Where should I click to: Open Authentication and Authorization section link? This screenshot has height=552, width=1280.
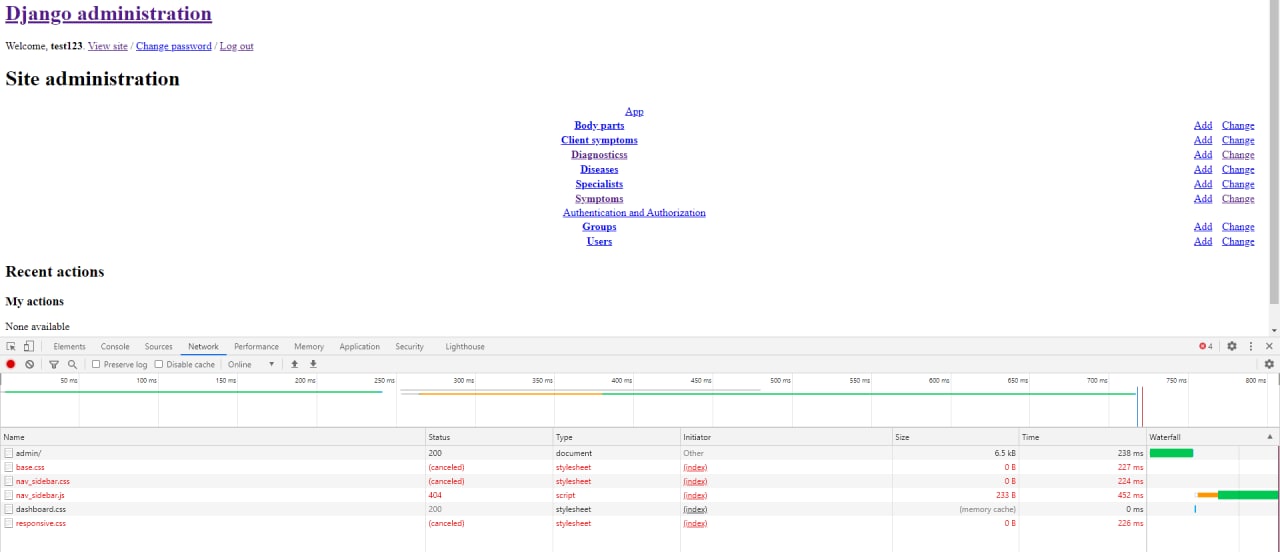pos(634,212)
